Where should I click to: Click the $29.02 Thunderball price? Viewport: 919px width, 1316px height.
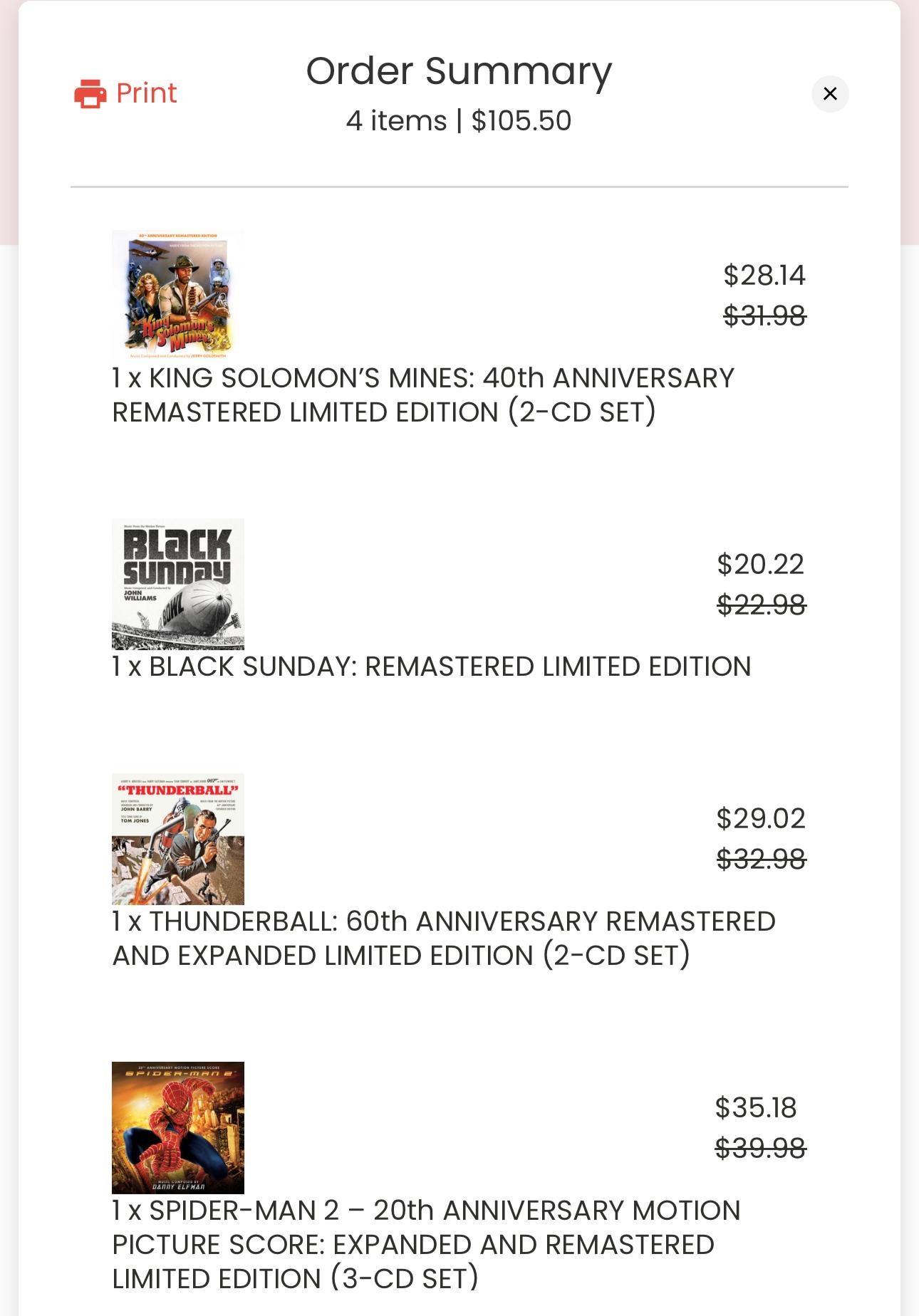click(761, 819)
